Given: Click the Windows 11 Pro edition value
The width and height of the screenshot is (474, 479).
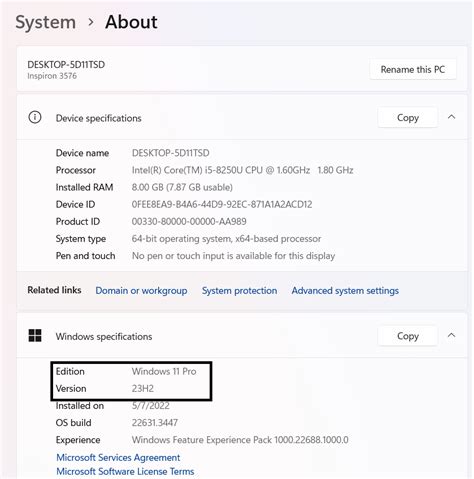Looking at the screenshot, I should 164,371.
